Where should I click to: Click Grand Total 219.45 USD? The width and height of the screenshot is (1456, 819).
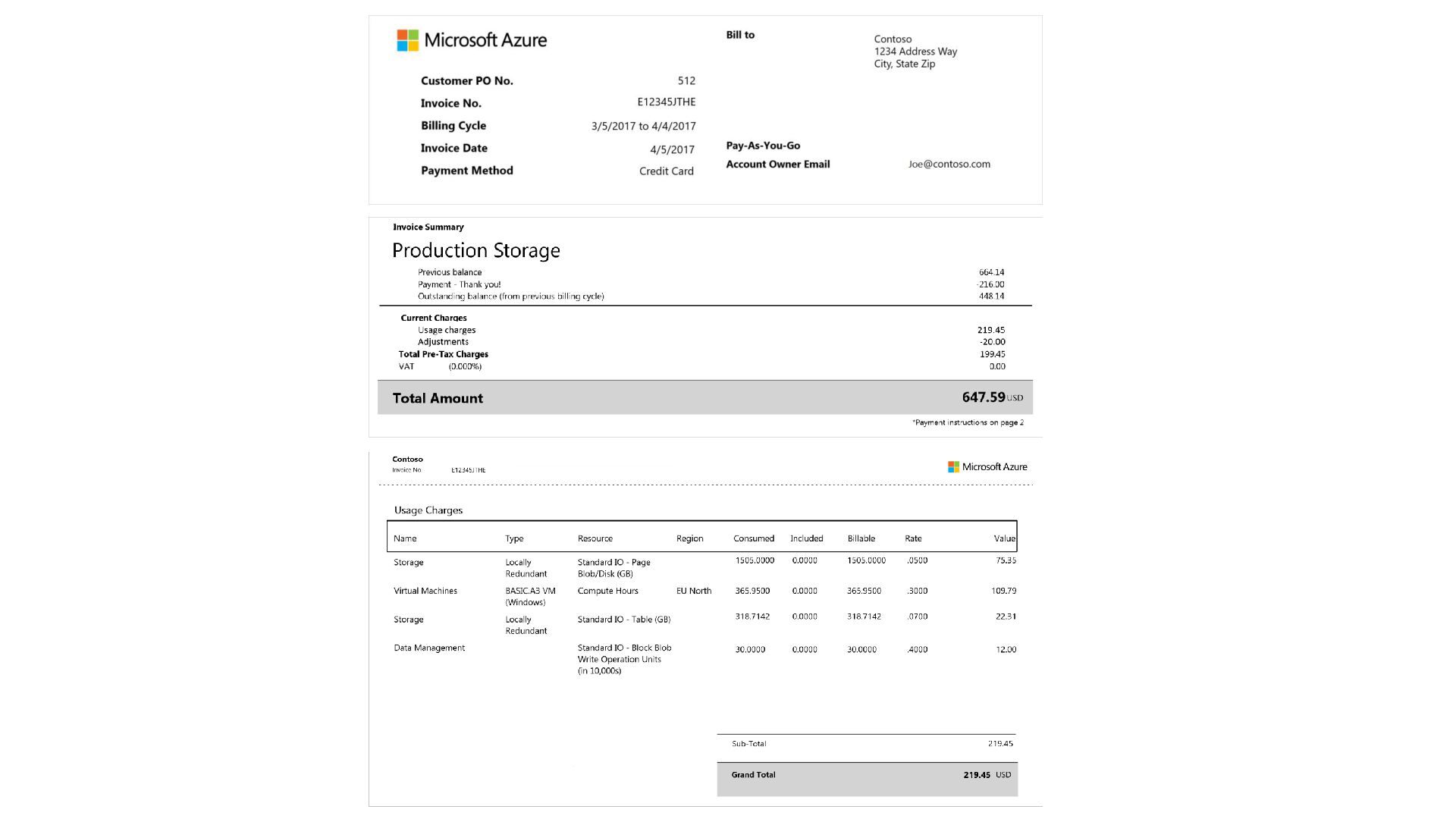point(987,775)
